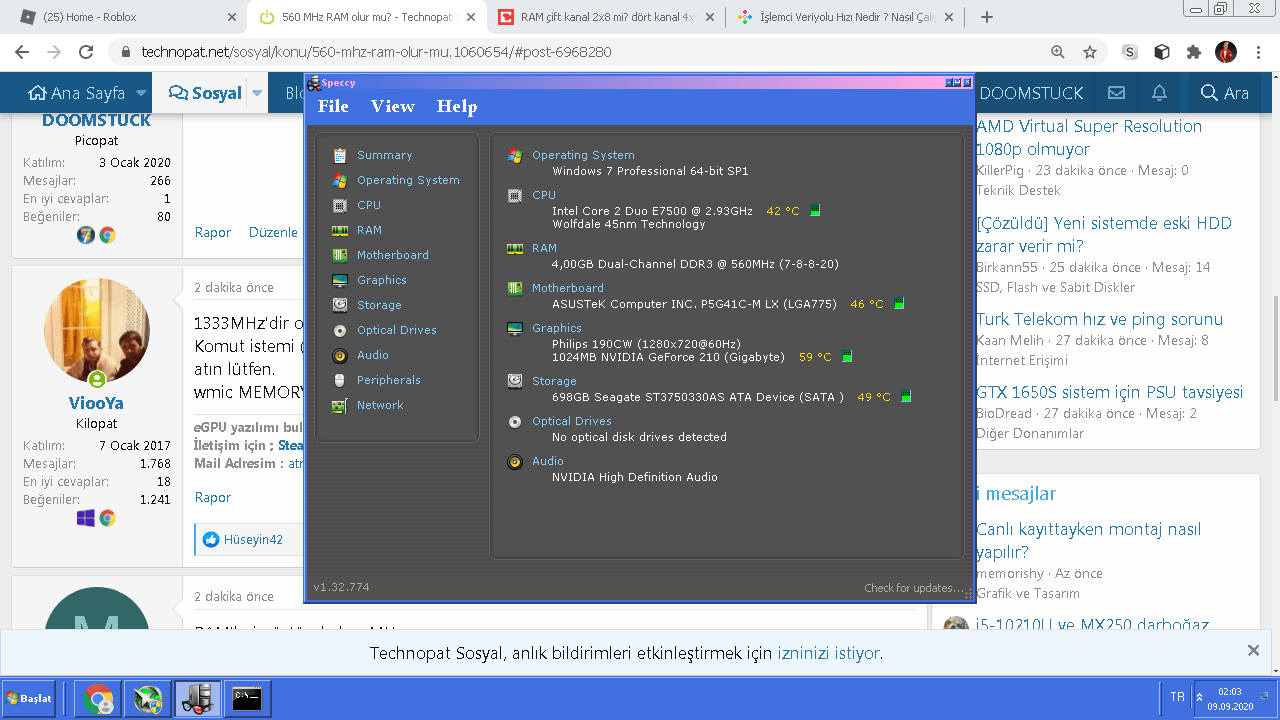Expand the Ana Sayfa dropdown arrow
Viewport: 1280px width, 720px height.
(x=141, y=93)
